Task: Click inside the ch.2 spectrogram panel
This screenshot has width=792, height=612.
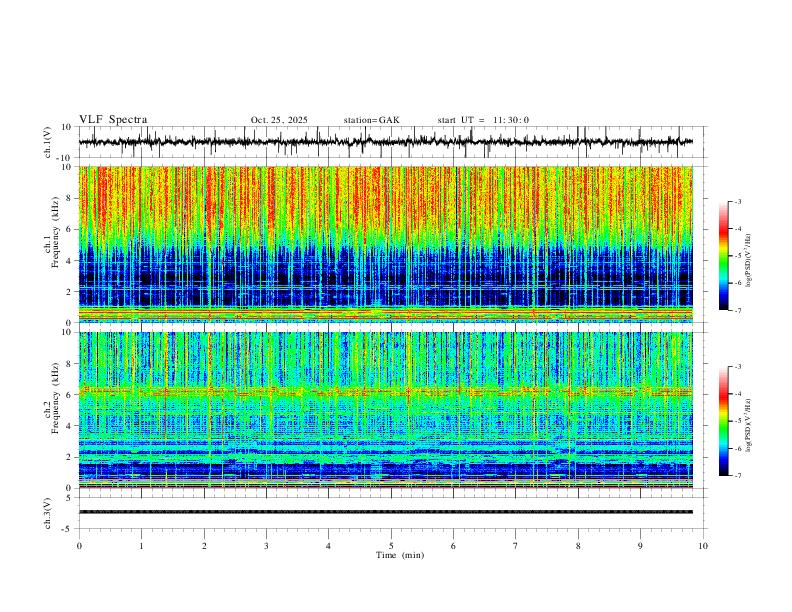Action: tap(385, 410)
